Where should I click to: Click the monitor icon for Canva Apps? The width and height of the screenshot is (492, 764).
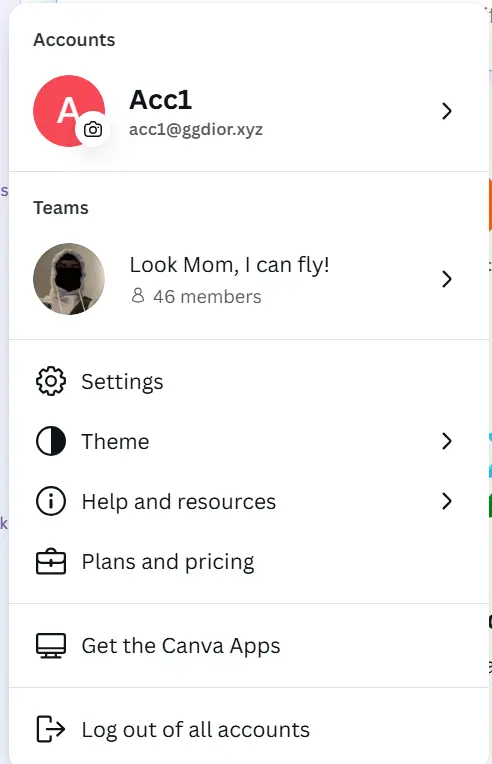(x=51, y=646)
